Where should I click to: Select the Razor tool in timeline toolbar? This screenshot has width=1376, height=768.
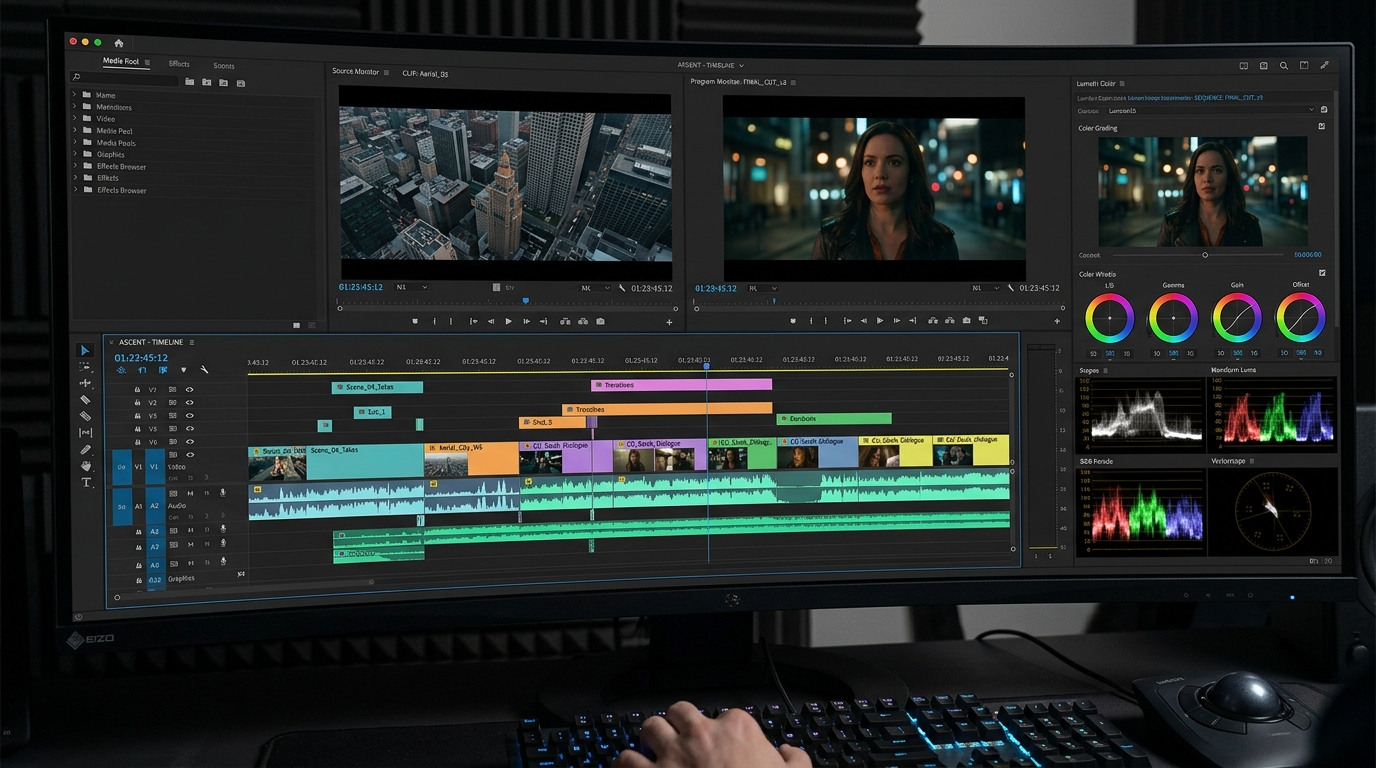pos(85,400)
